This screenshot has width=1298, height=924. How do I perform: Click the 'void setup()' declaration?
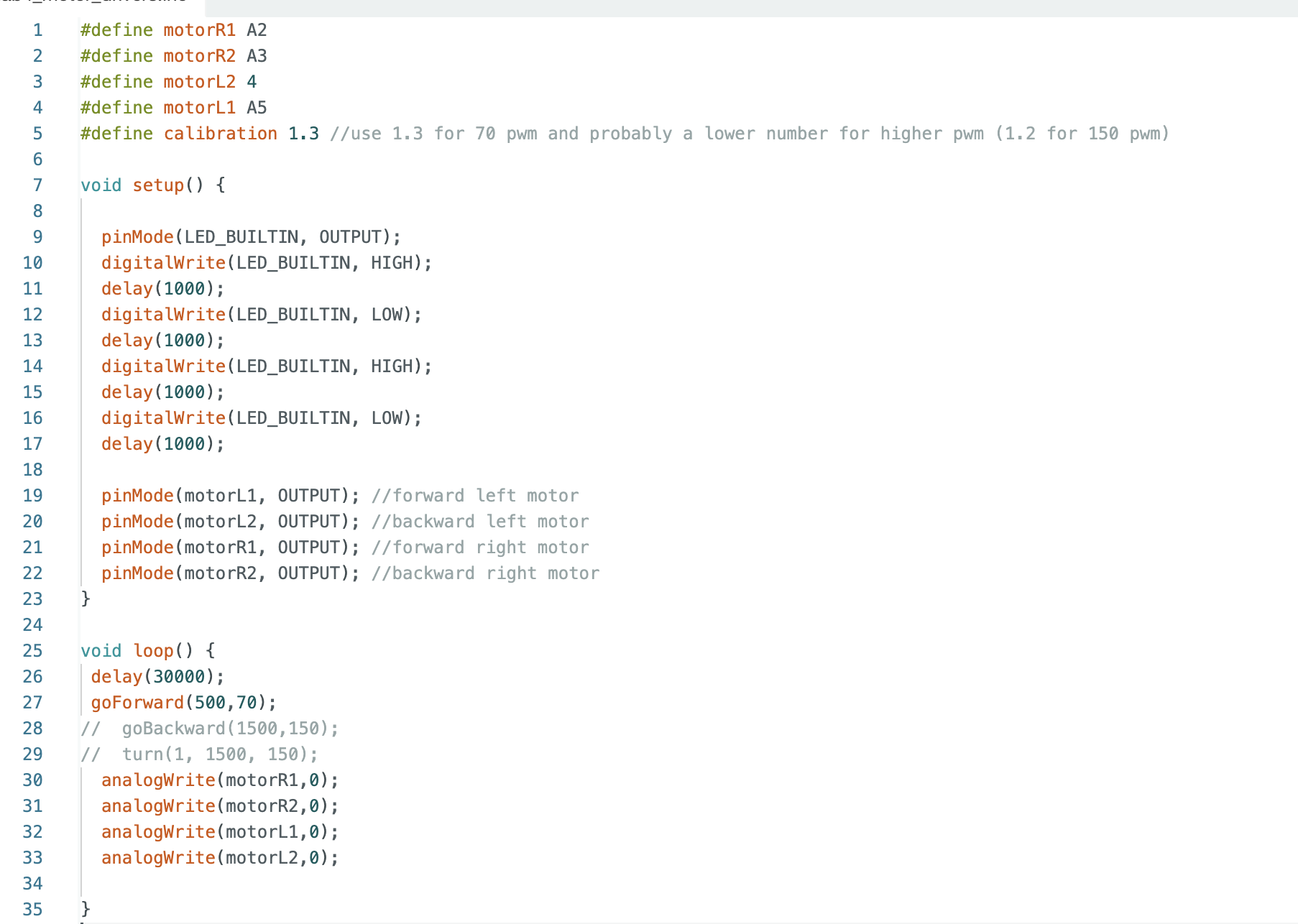click(x=153, y=185)
